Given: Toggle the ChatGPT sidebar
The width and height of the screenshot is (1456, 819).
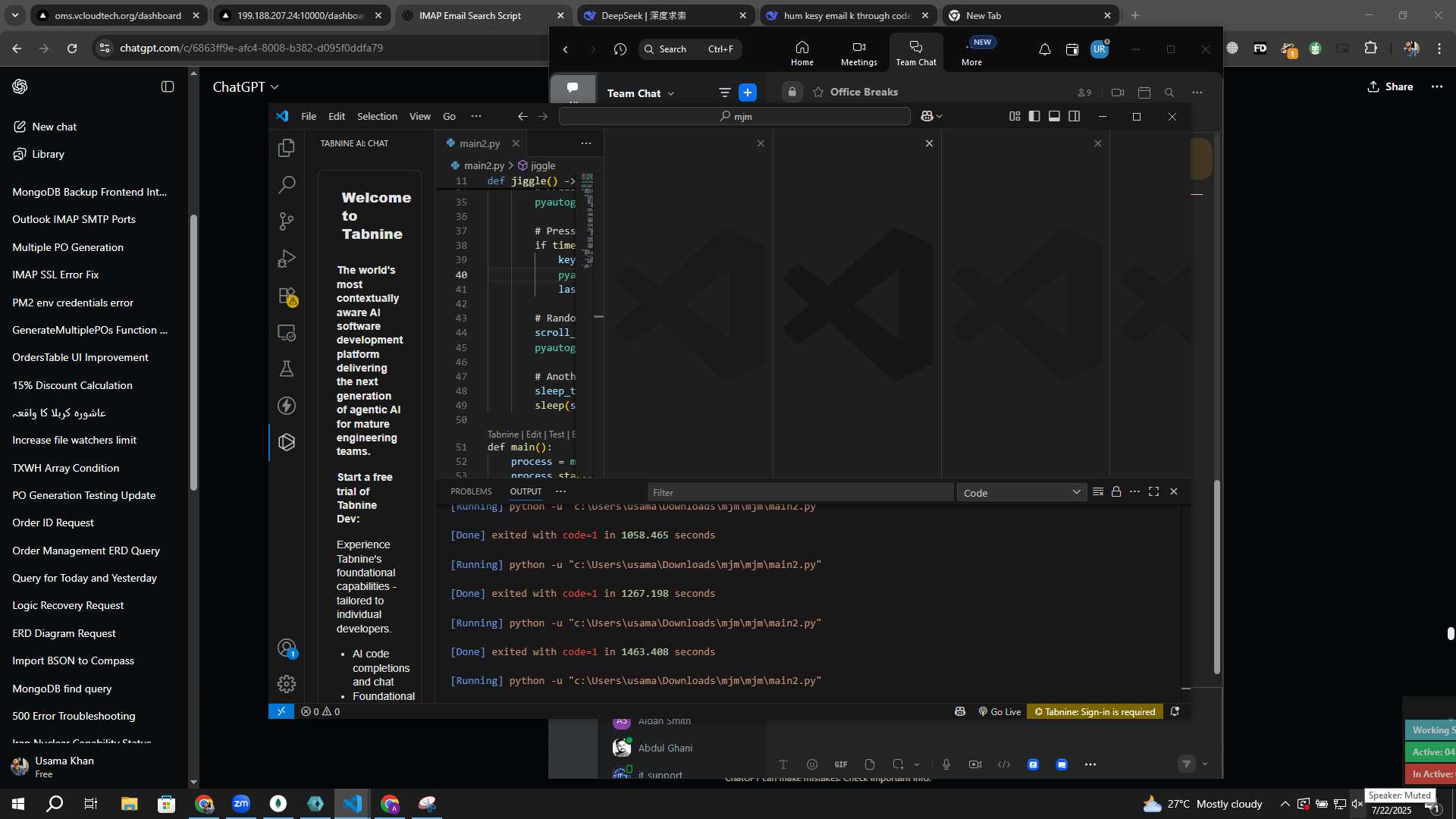Looking at the screenshot, I should (x=168, y=86).
